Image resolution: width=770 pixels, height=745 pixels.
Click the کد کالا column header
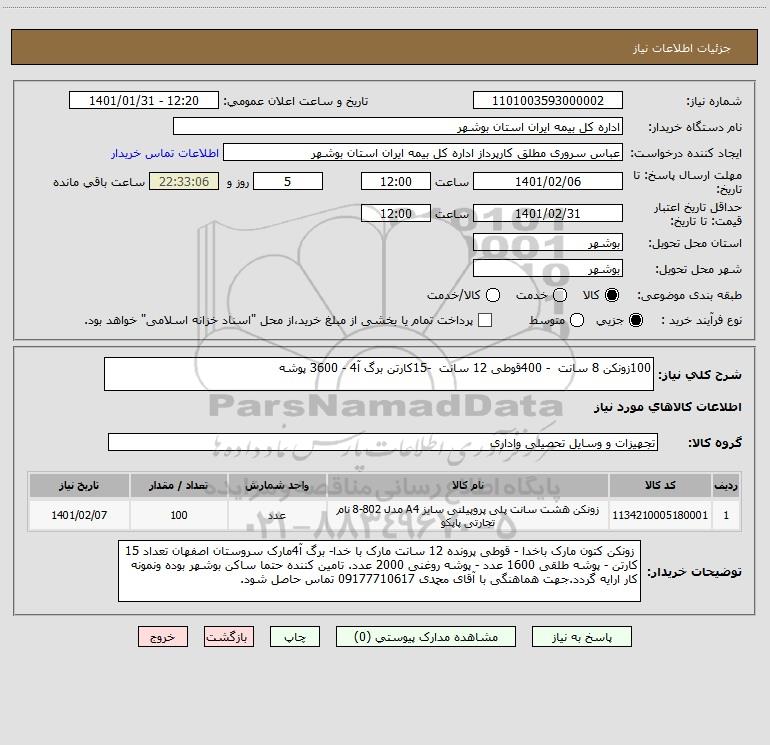point(660,485)
